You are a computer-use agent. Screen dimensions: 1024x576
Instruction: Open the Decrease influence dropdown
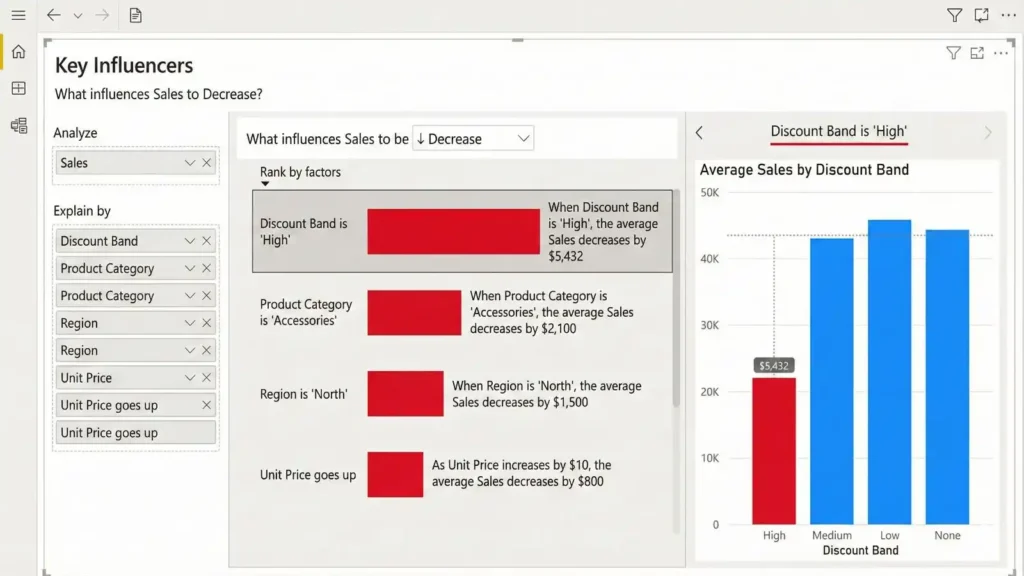[x=472, y=138]
